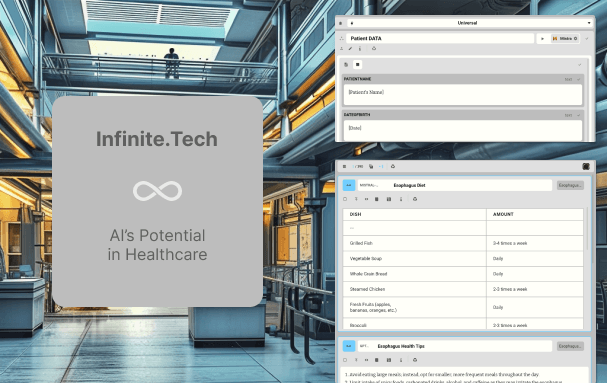Click the blue AI badge of Esophagus Health Tips
This screenshot has width=607, height=383.
349,346
